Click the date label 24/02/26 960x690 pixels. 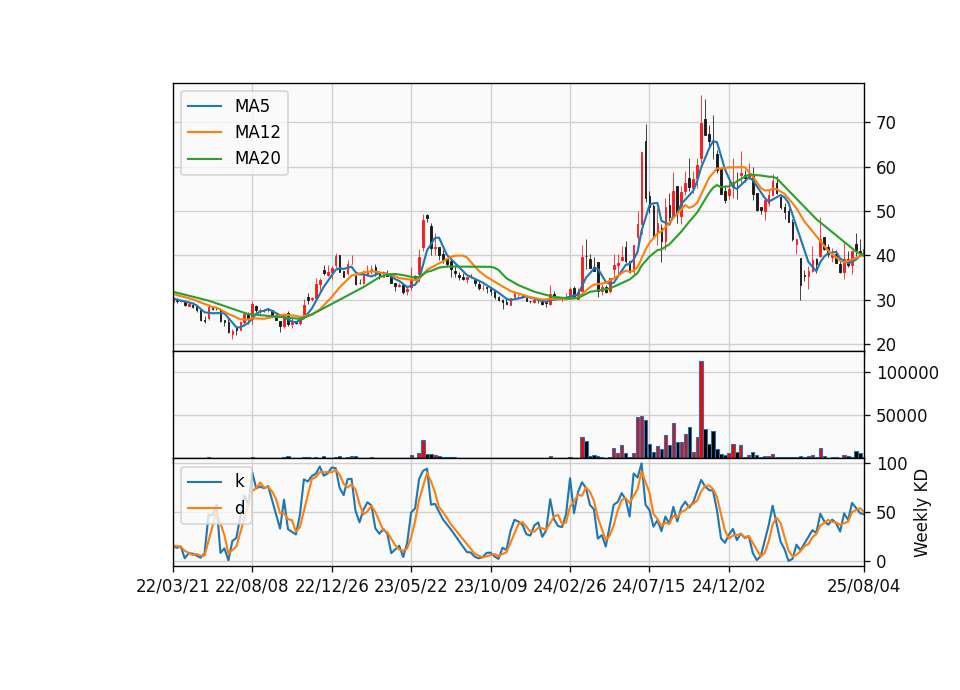pyautogui.click(x=569, y=586)
